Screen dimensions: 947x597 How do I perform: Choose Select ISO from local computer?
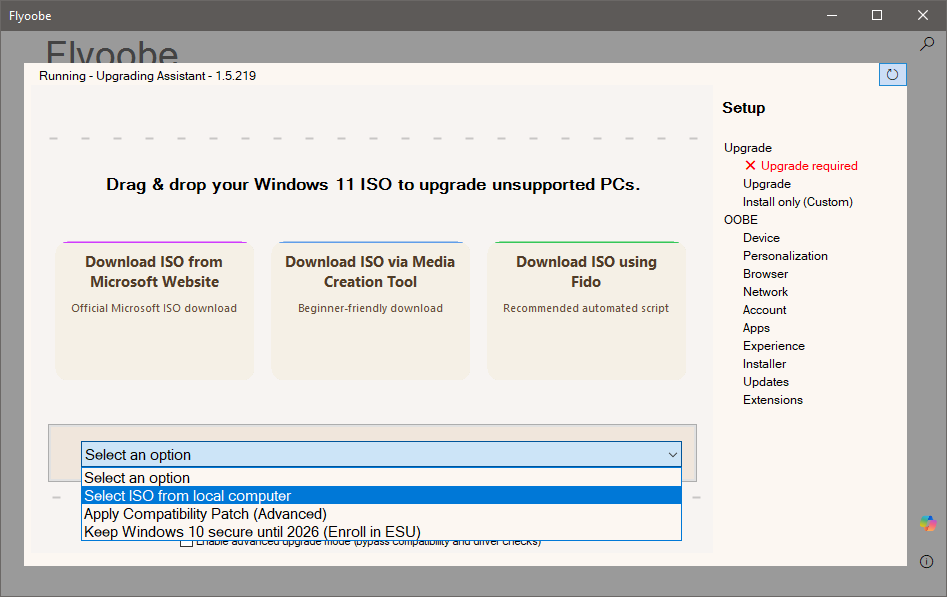(x=381, y=495)
